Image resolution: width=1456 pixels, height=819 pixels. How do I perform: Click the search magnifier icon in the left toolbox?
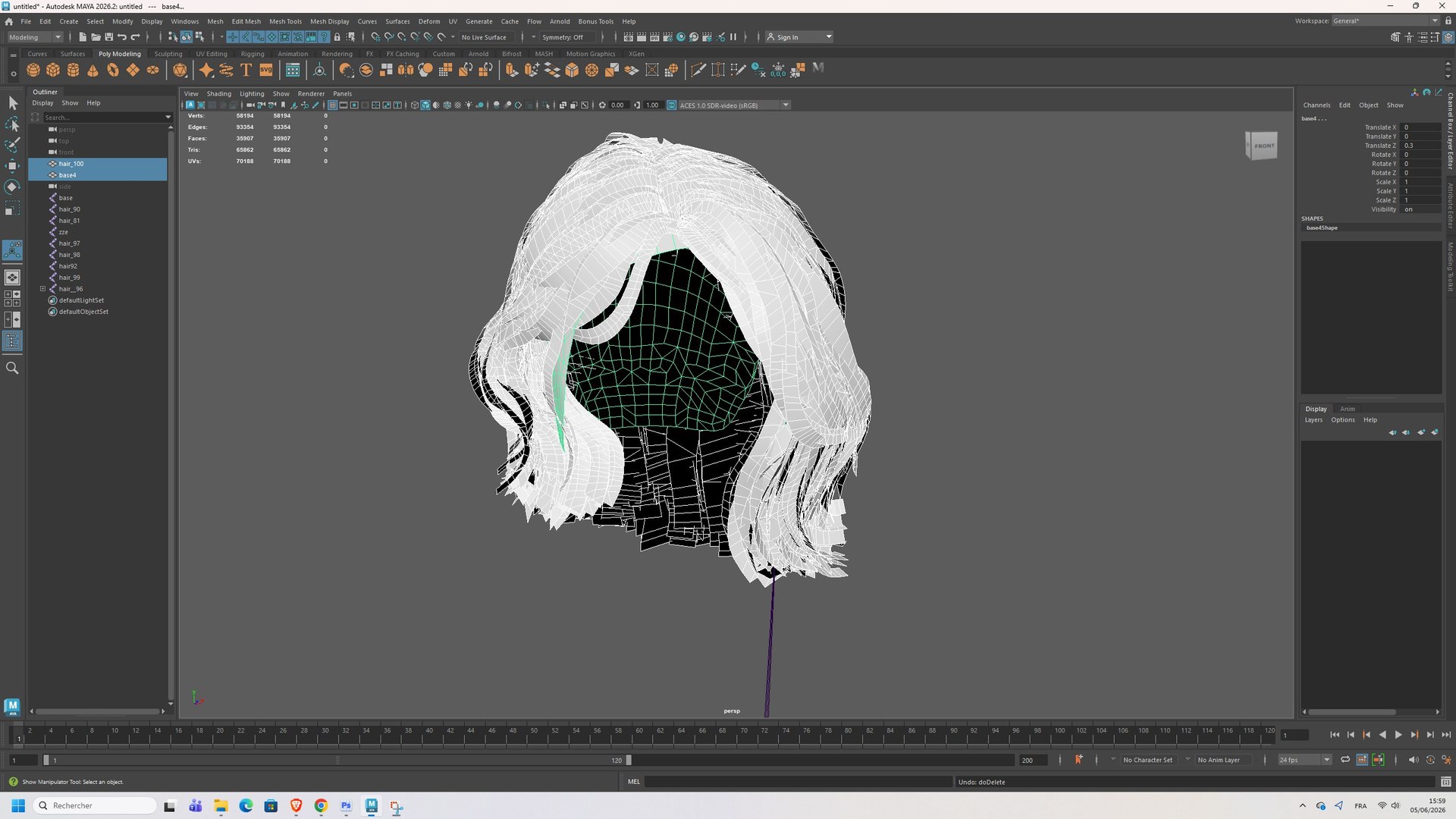pyautogui.click(x=12, y=368)
